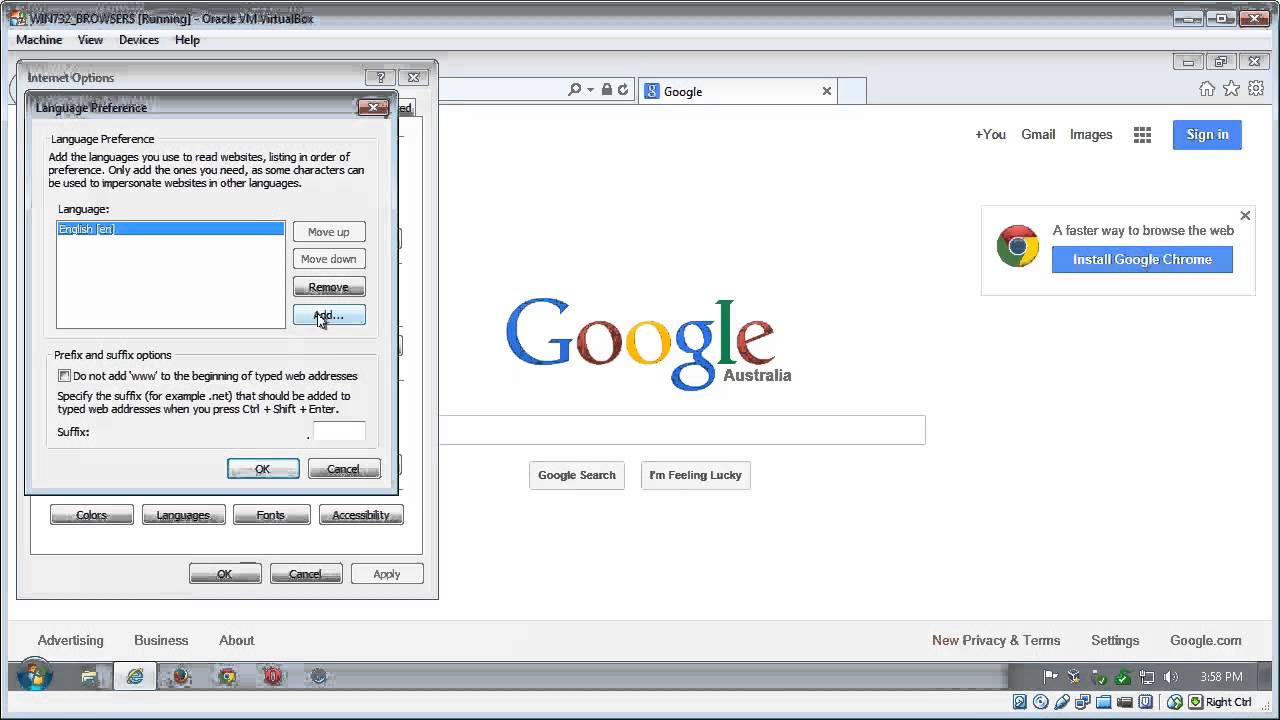Screen dimensions: 1280x720
Task: Click Cancel in Internet Options window
Action: (x=306, y=574)
